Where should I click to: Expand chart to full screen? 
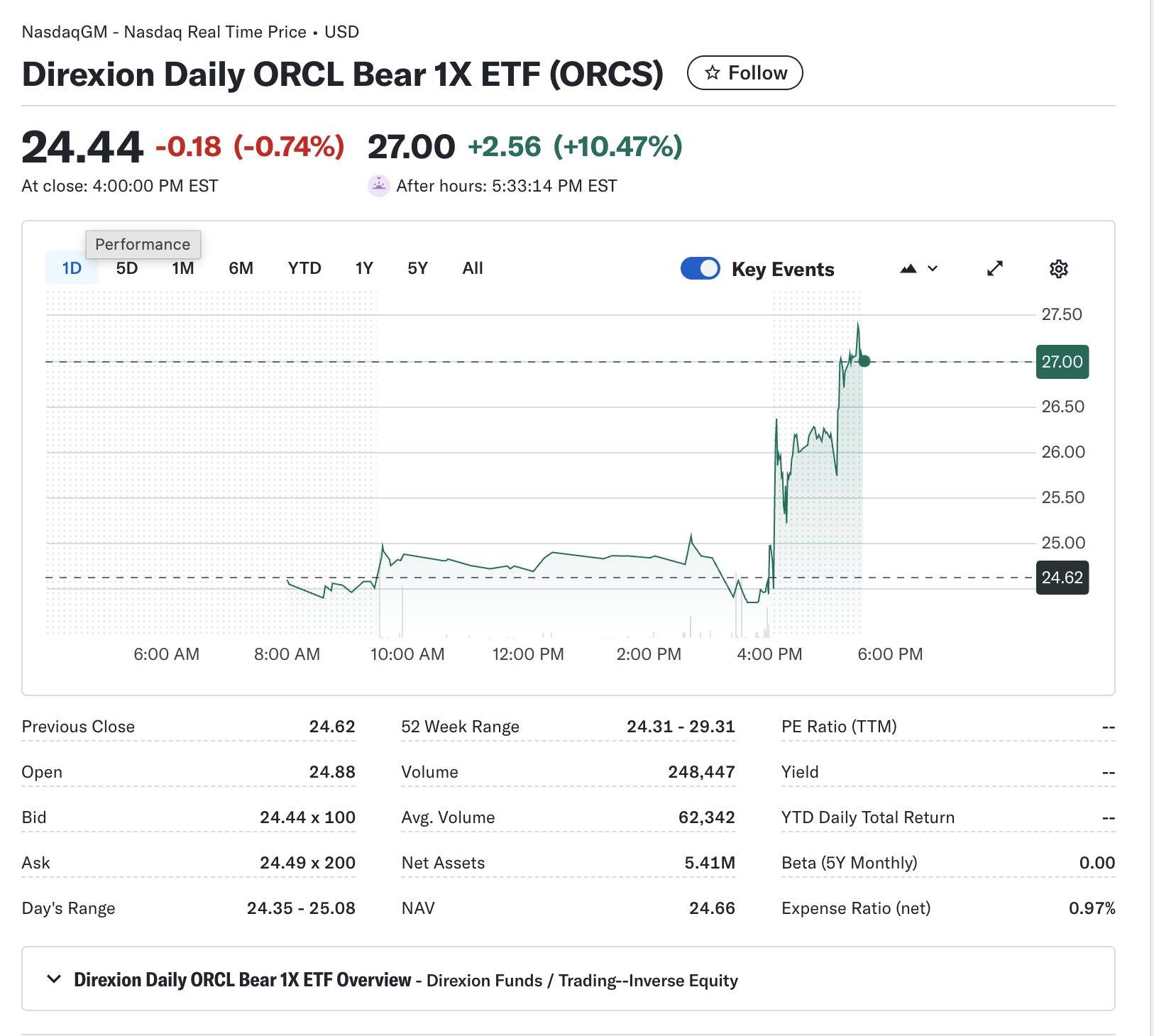pyautogui.click(x=995, y=268)
